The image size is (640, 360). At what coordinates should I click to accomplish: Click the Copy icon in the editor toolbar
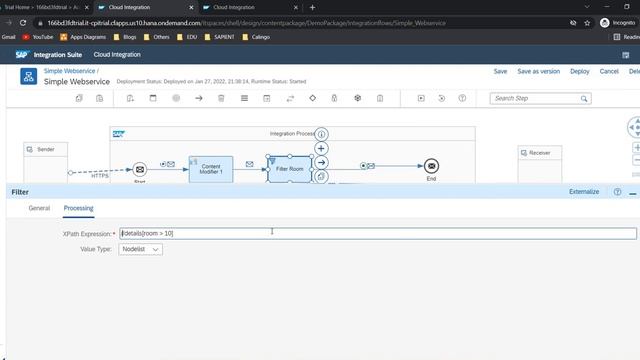click(x=79, y=98)
